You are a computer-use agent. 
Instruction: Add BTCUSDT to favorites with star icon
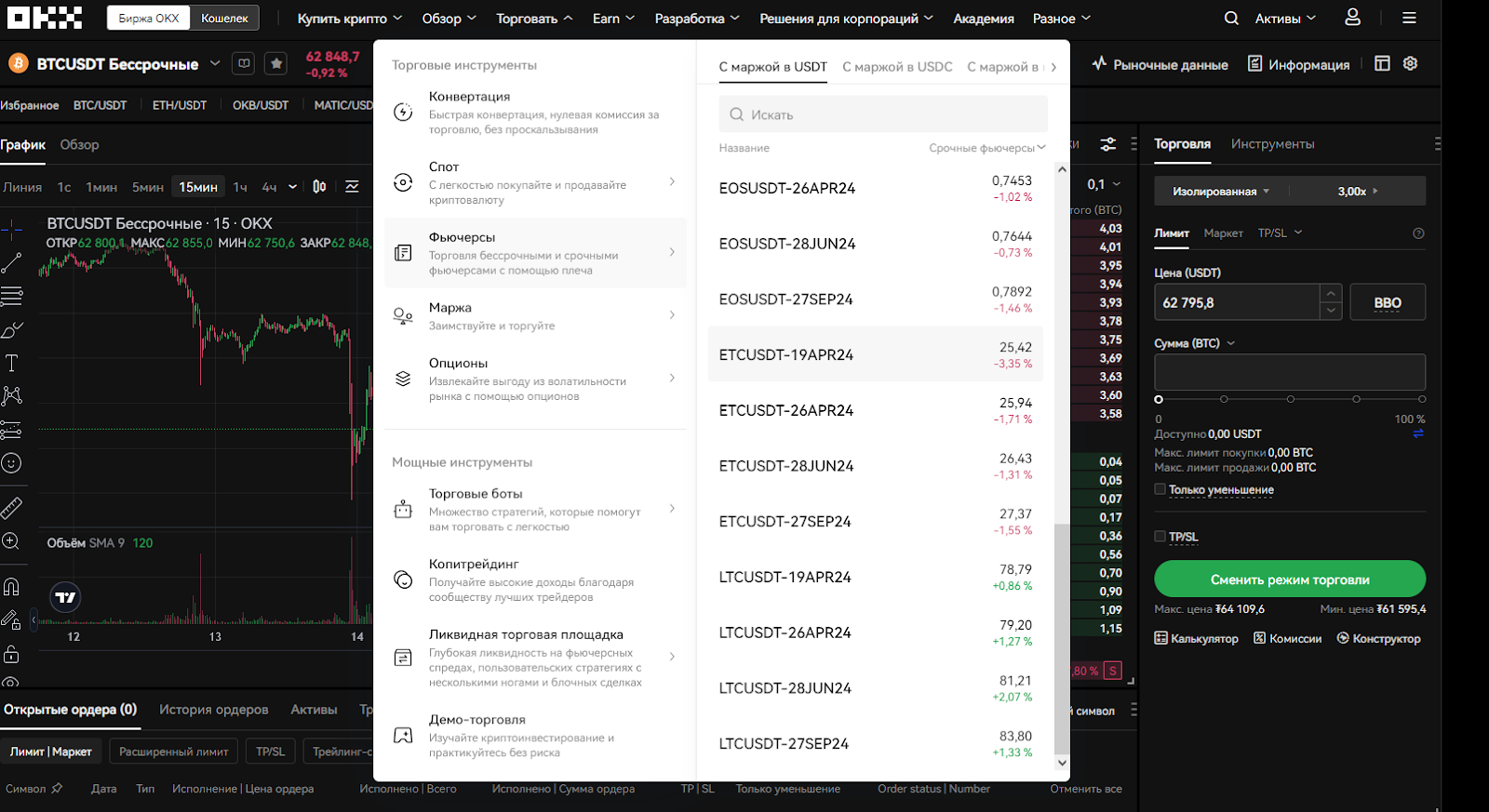[276, 63]
